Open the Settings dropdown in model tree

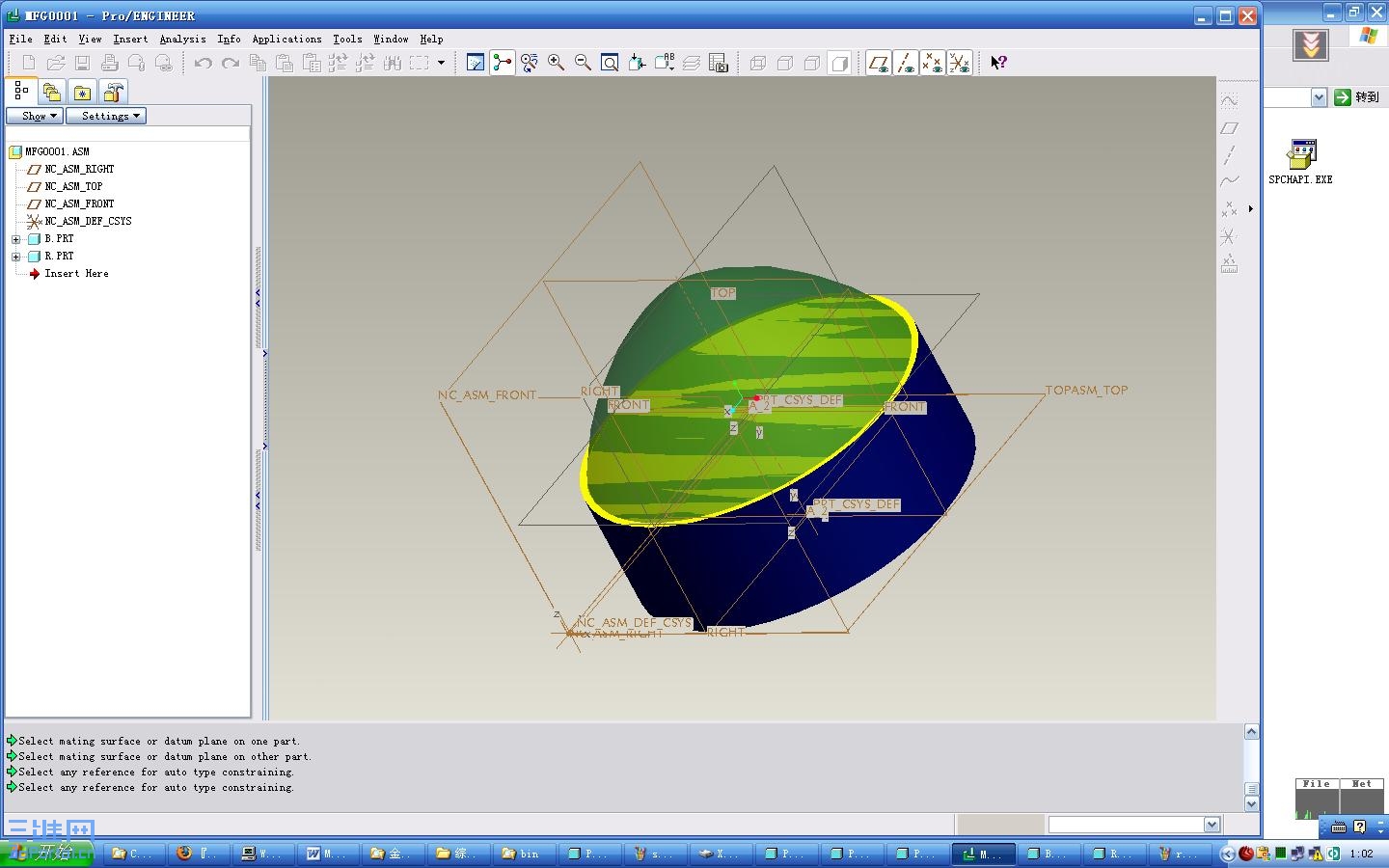pyautogui.click(x=106, y=116)
